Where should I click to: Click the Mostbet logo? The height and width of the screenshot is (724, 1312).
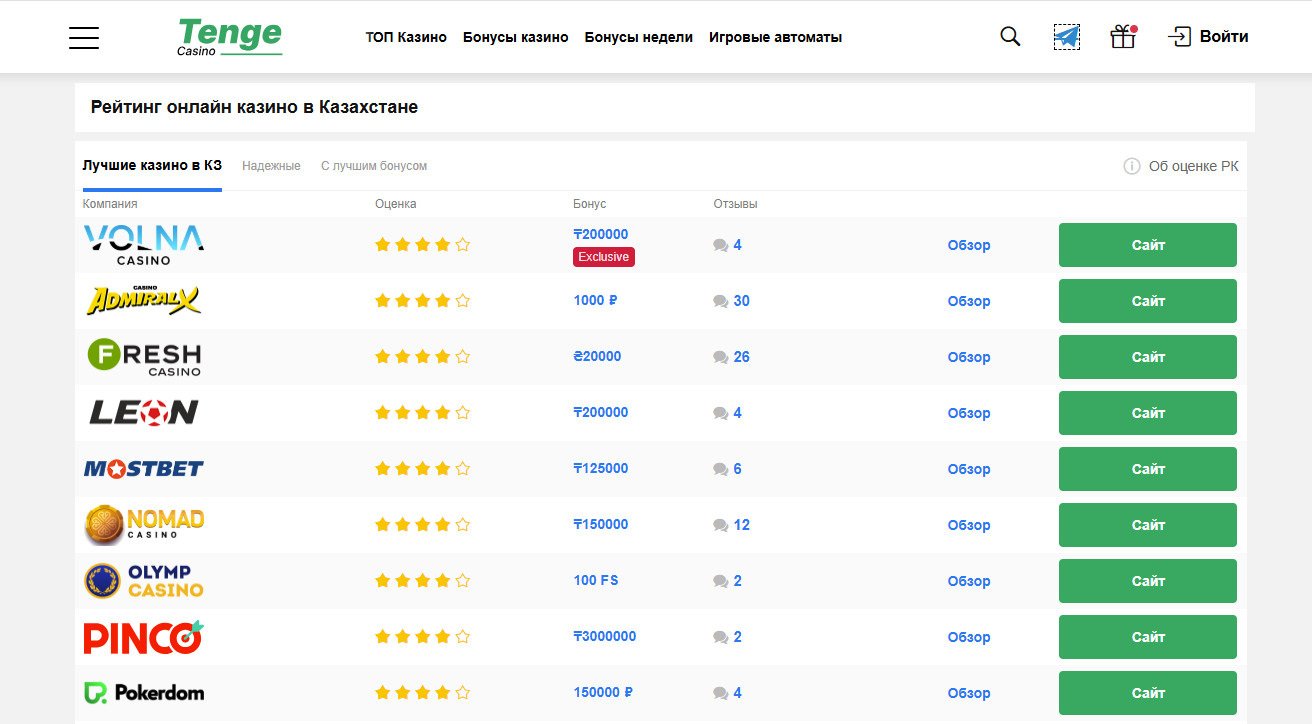click(144, 469)
